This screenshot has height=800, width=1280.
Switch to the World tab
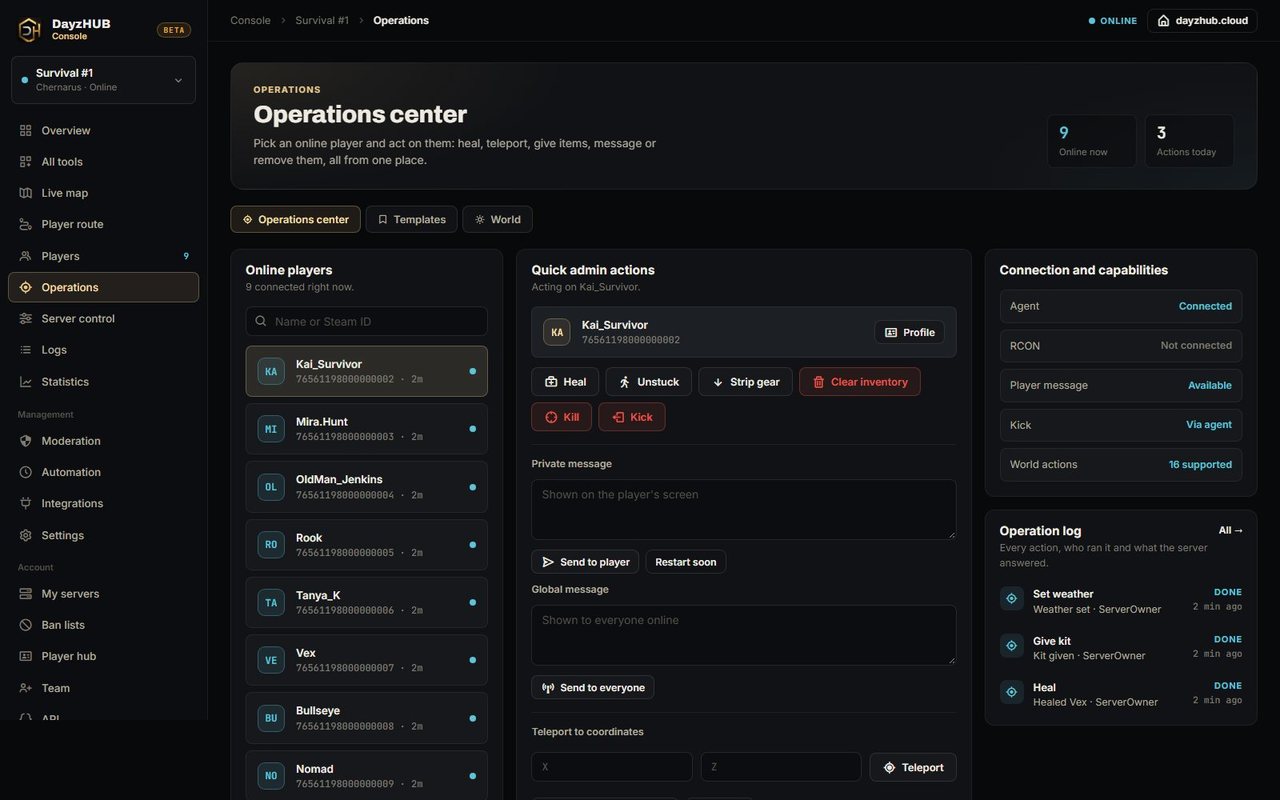[497, 220]
